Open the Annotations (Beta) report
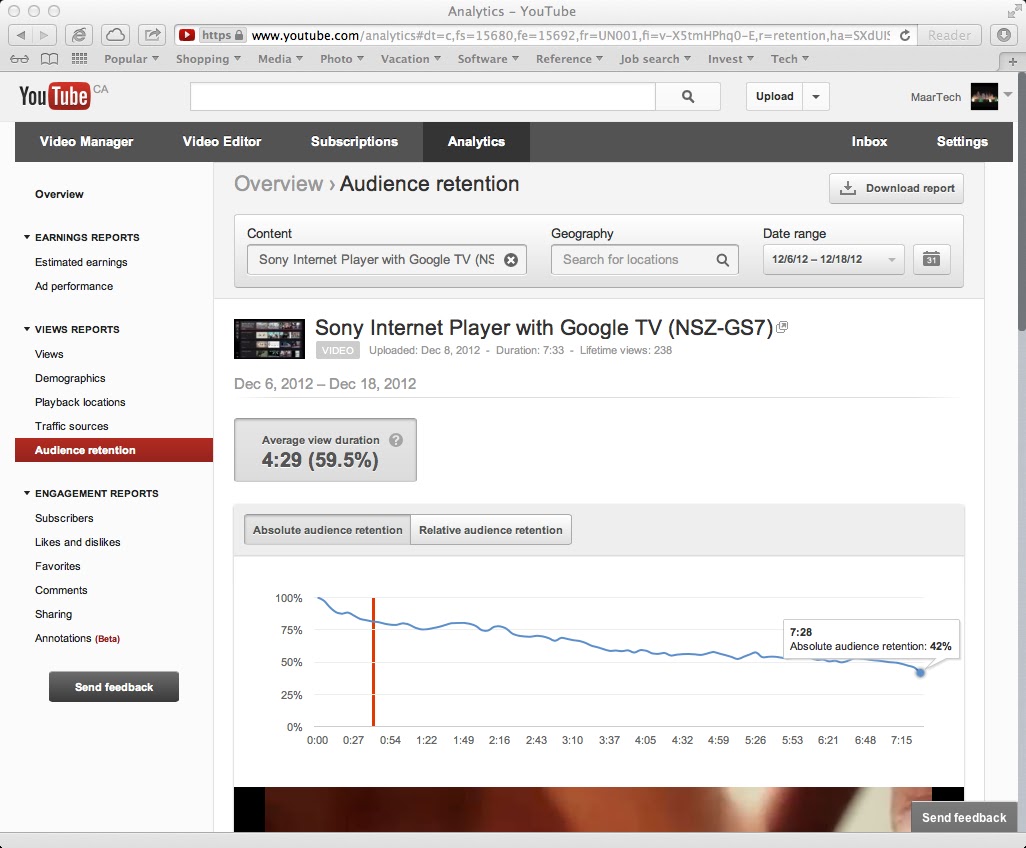The width and height of the screenshot is (1026, 848). click(77, 638)
